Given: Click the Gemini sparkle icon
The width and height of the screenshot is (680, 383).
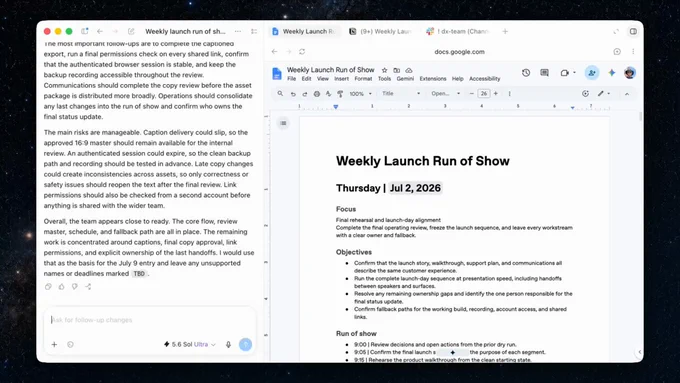Looking at the screenshot, I should 611,73.
